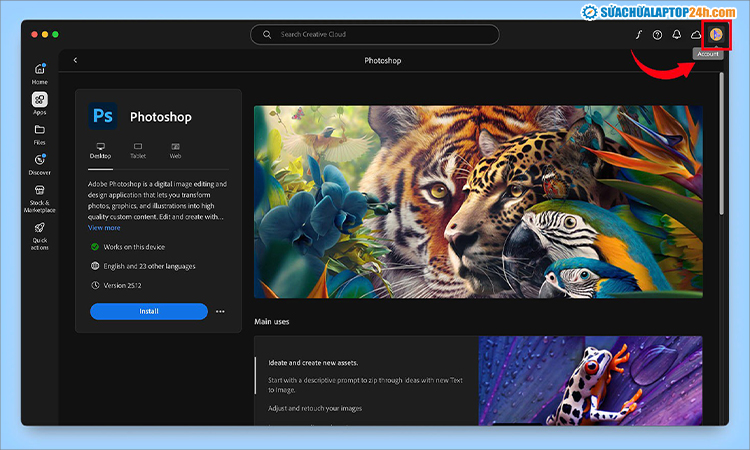Click the Search Creative Cloud field
The height and width of the screenshot is (450, 750).
[375, 34]
